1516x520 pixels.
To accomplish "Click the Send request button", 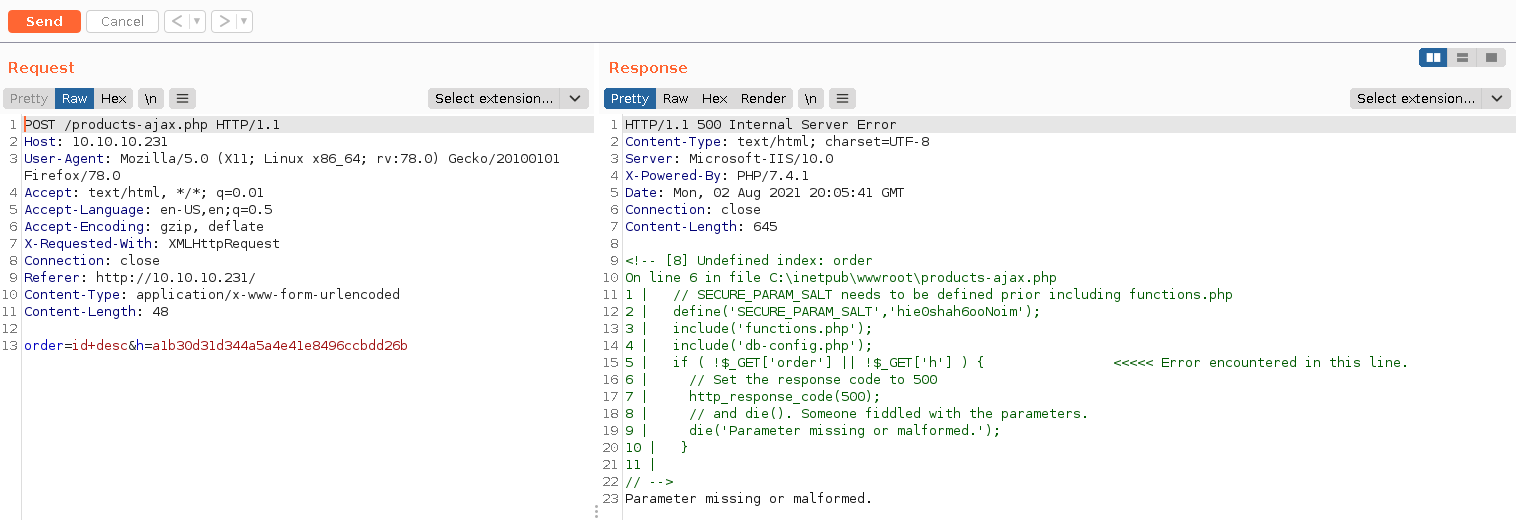I will tap(44, 21).
